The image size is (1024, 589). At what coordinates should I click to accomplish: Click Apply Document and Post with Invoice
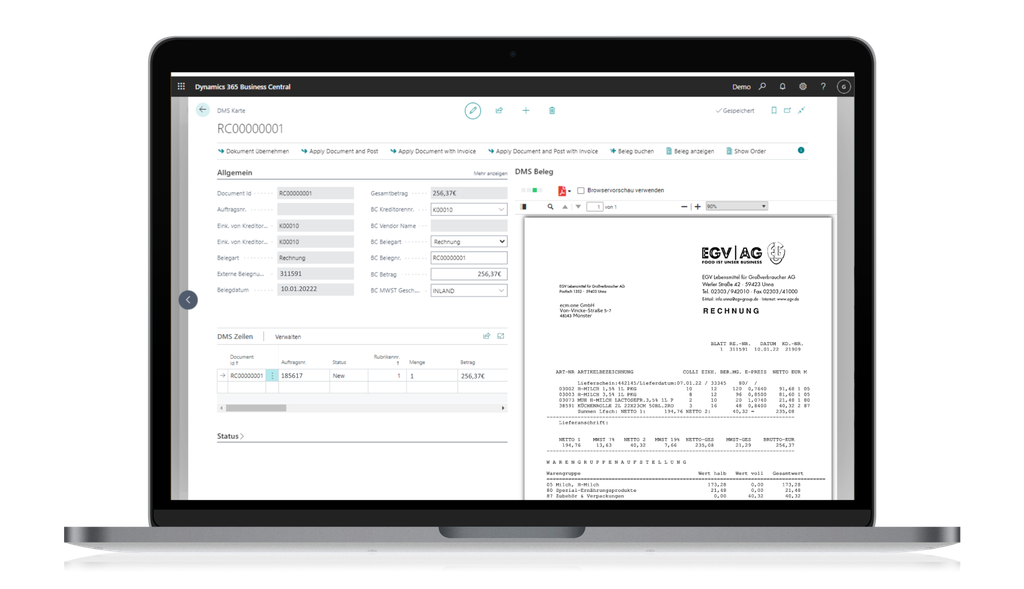point(543,151)
